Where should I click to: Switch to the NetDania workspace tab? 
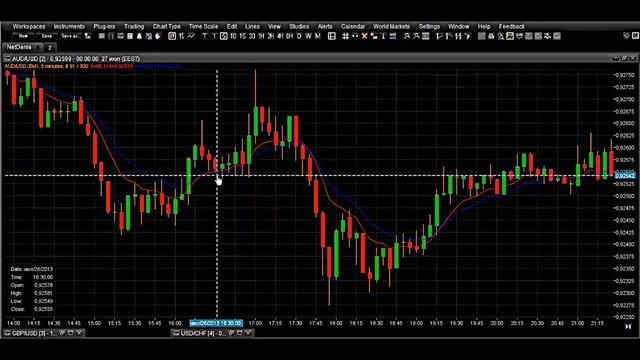coord(19,47)
